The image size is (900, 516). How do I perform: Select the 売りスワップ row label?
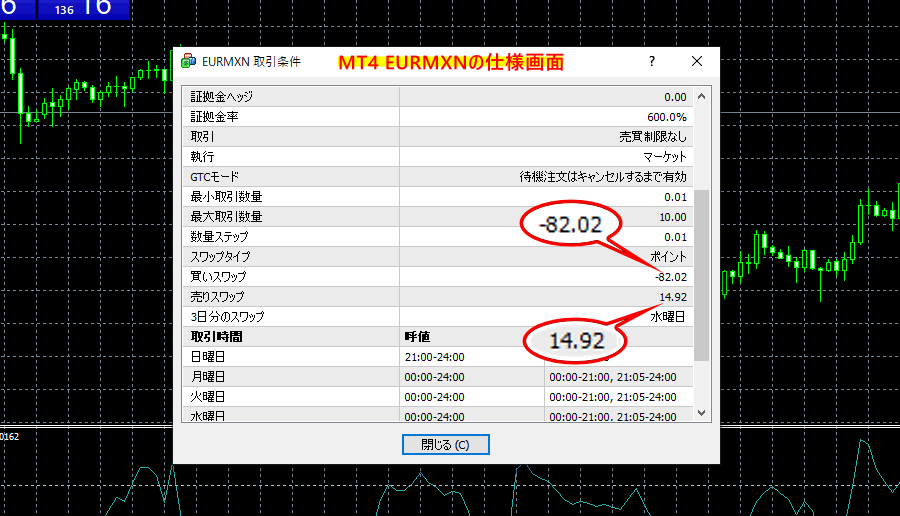(x=217, y=297)
